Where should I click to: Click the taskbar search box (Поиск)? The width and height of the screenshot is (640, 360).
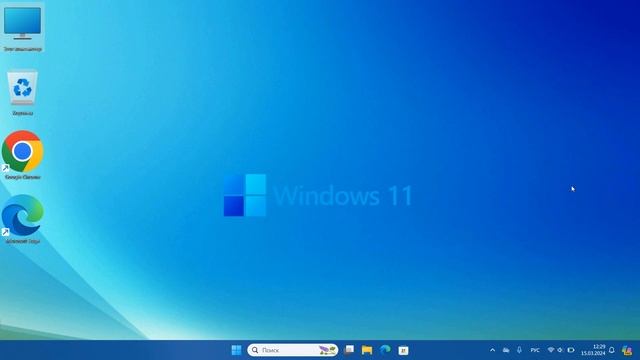(293, 350)
